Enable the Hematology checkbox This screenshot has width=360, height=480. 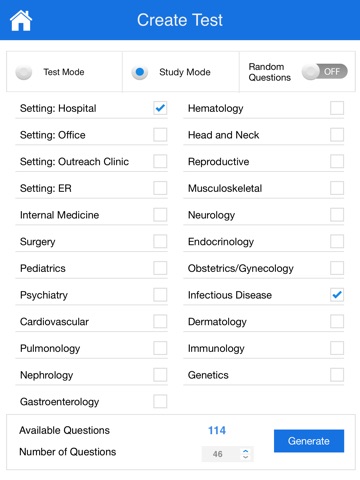pyautogui.click(x=337, y=108)
